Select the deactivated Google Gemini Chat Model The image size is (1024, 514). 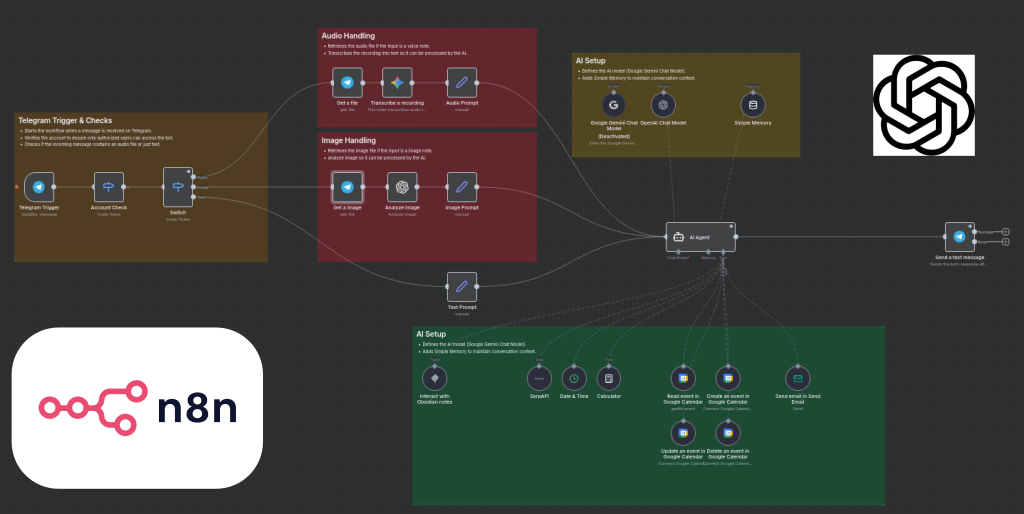(612, 105)
